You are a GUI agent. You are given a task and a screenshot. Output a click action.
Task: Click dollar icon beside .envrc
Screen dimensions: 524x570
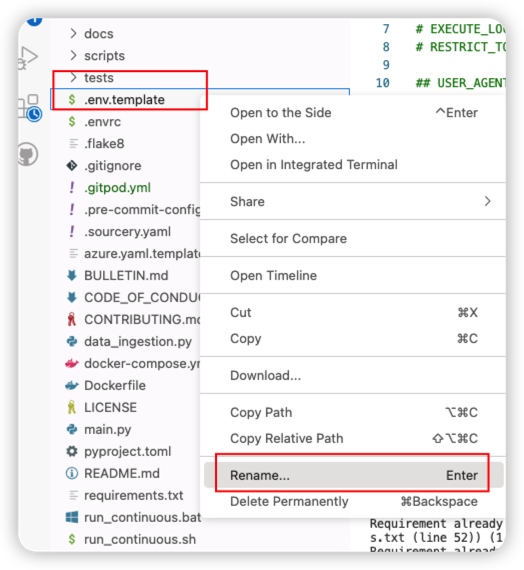(x=72, y=122)
